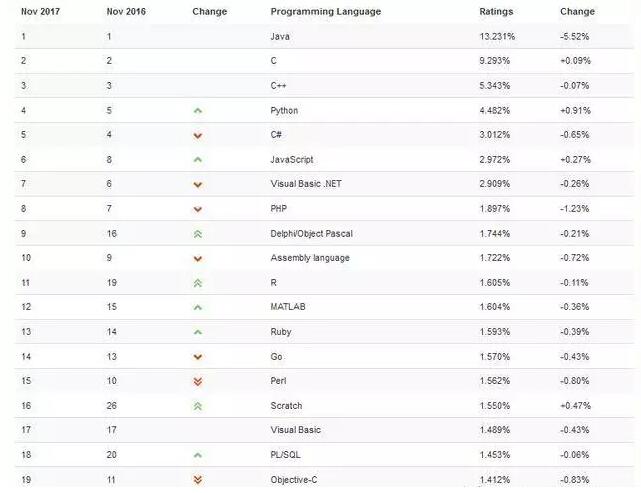Click the PL/SQL language entry
The image size is (641, 493).
coord(286,455)
